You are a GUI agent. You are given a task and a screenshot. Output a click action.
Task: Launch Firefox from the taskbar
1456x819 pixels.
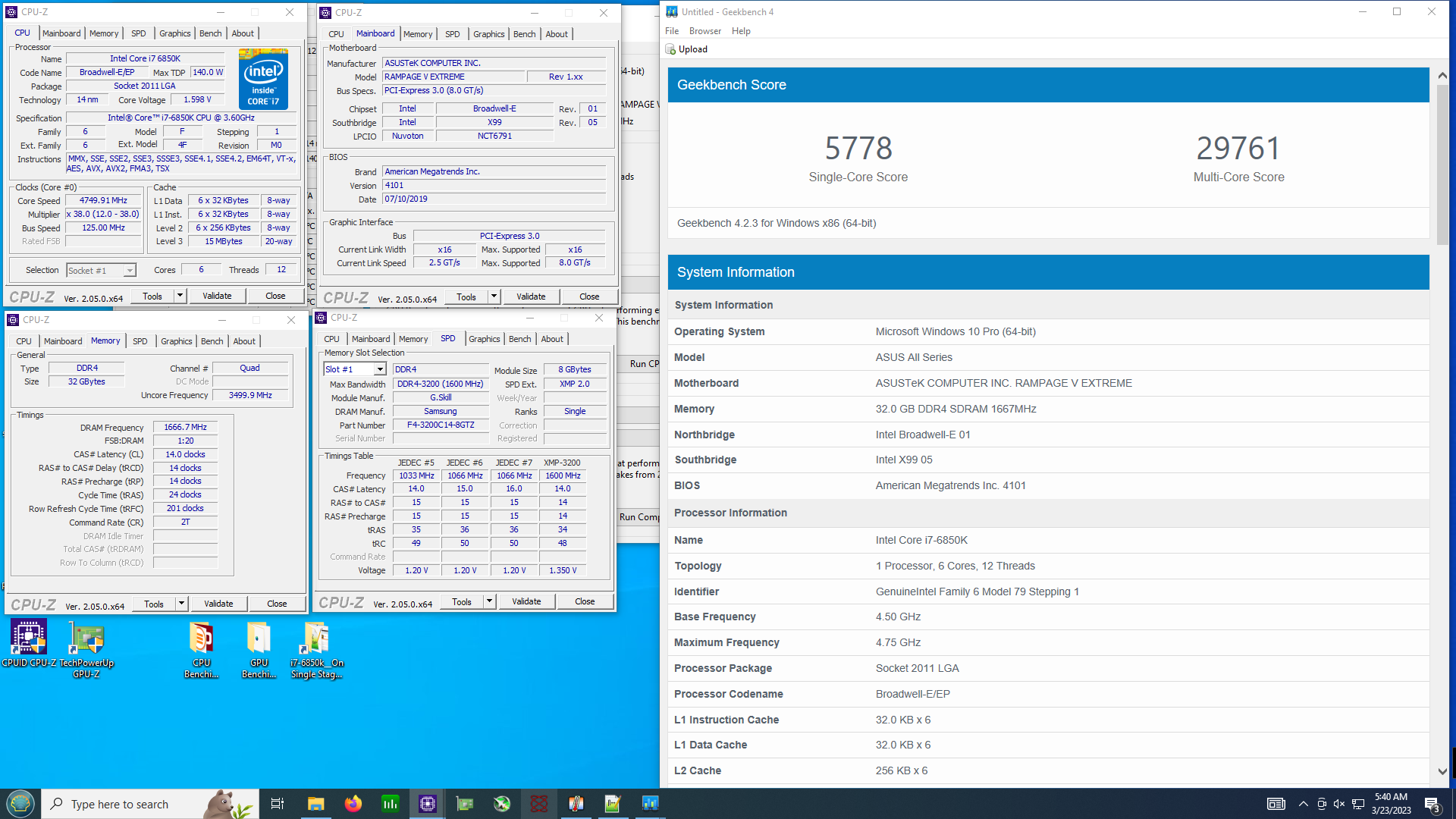[x=353, y=804]
